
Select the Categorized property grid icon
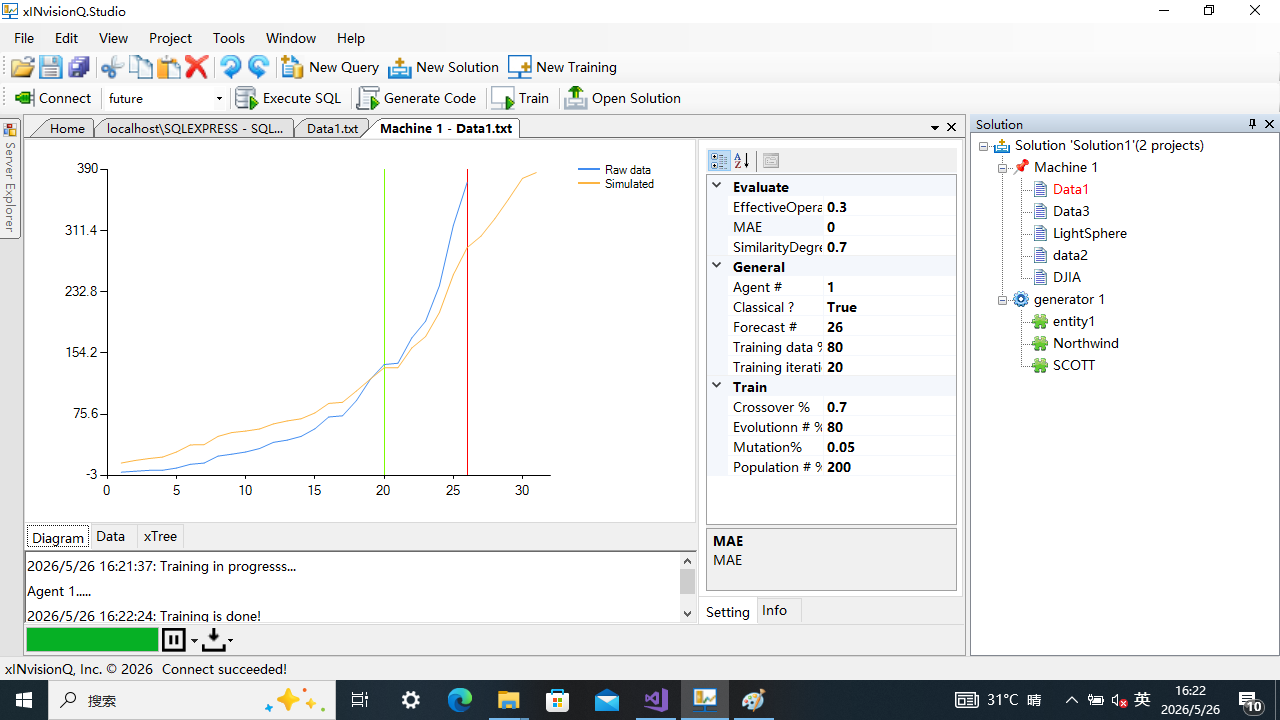[719, 160]
